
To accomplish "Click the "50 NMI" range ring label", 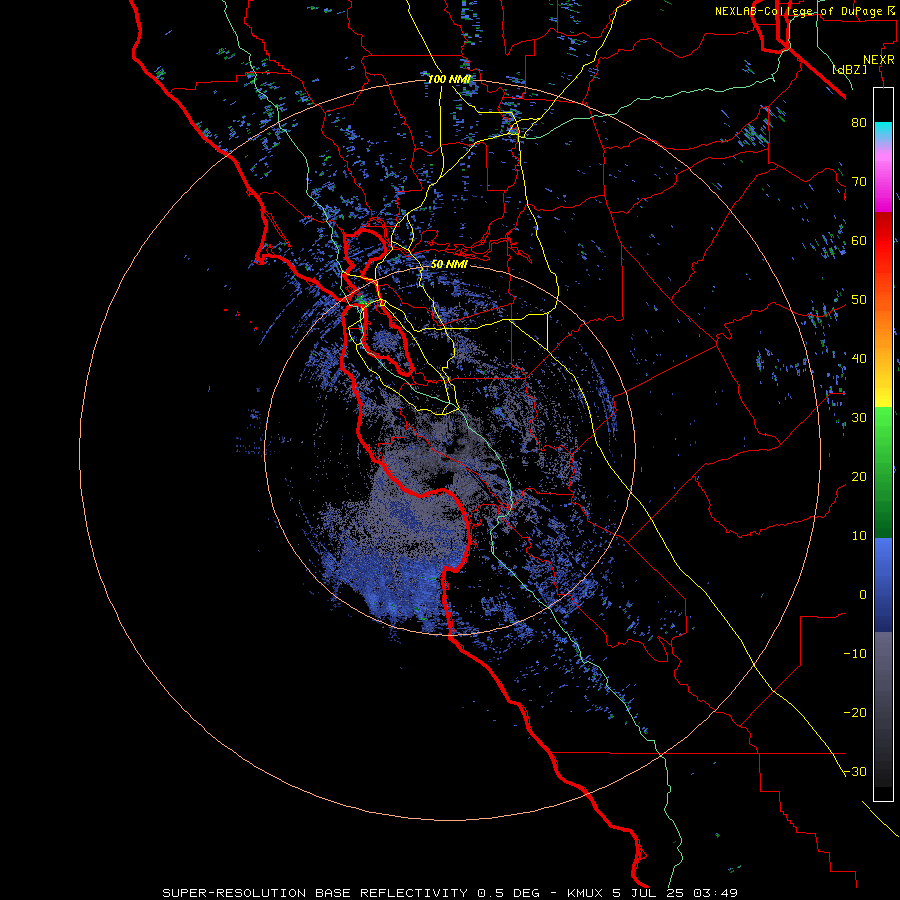I will (x=449, y=264).
